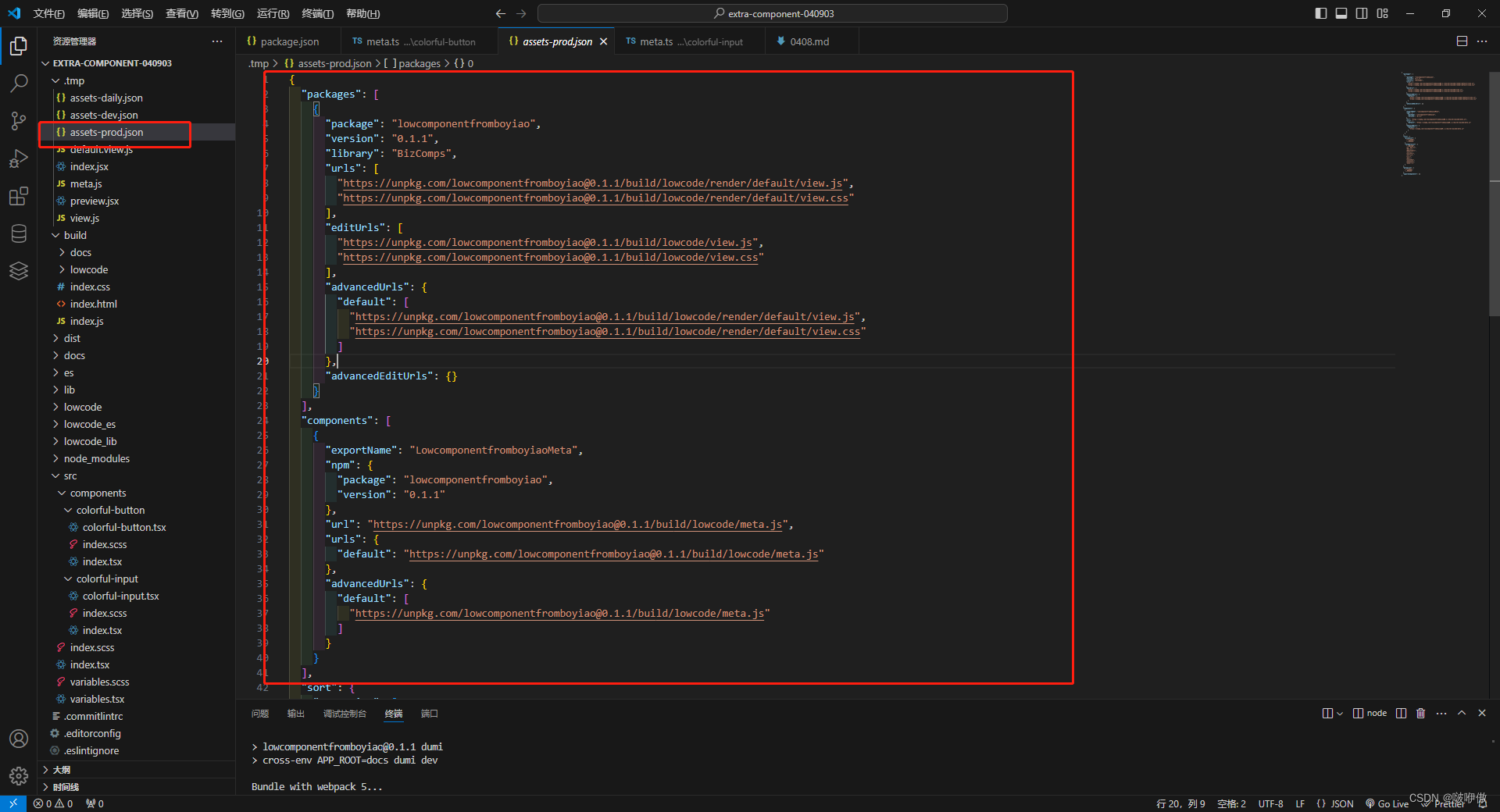Open the Source Control view
Image resolution: width=1500 pixels, height=812 pixels.
(x=19, y=120)
